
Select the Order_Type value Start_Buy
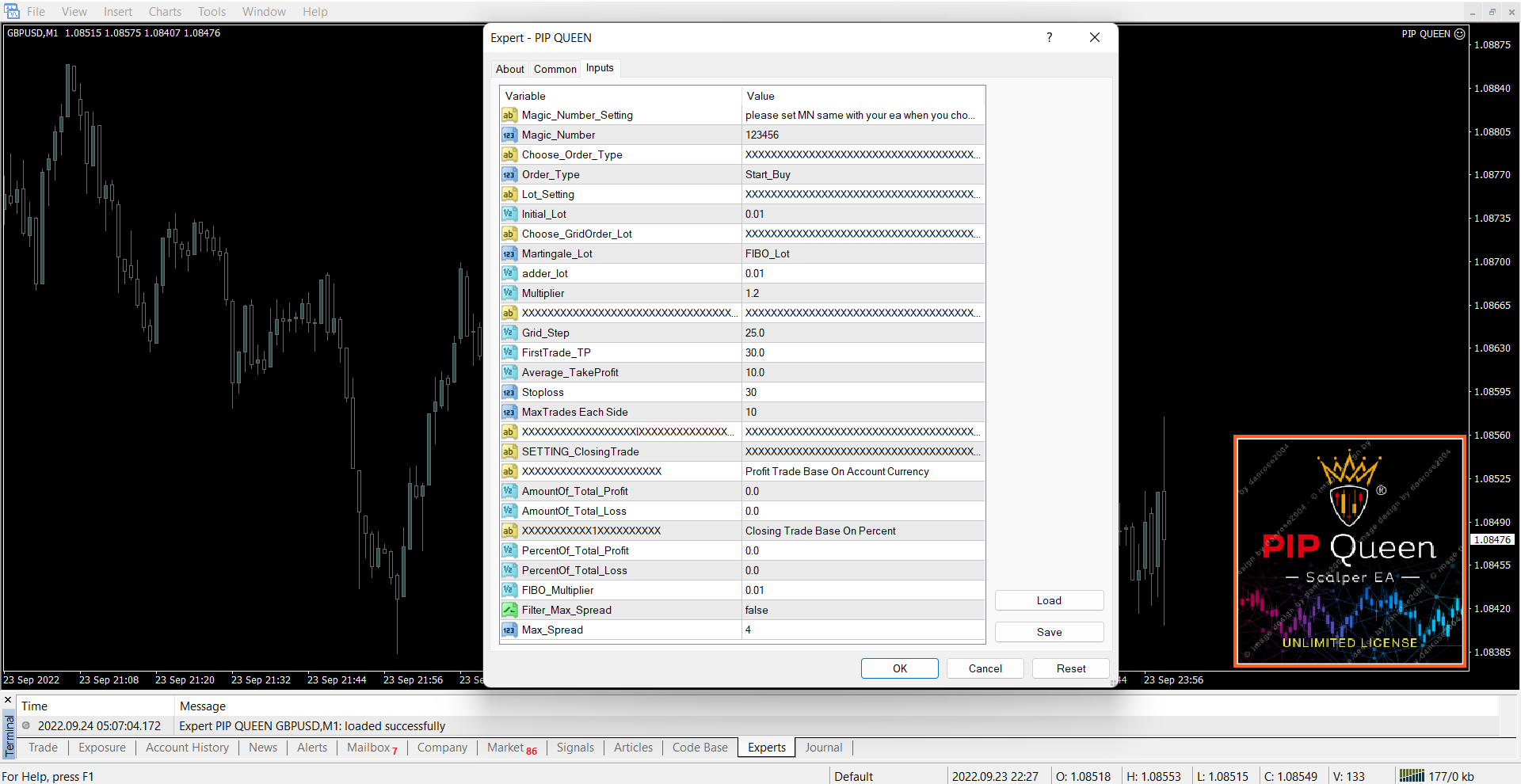click(862, 175)
